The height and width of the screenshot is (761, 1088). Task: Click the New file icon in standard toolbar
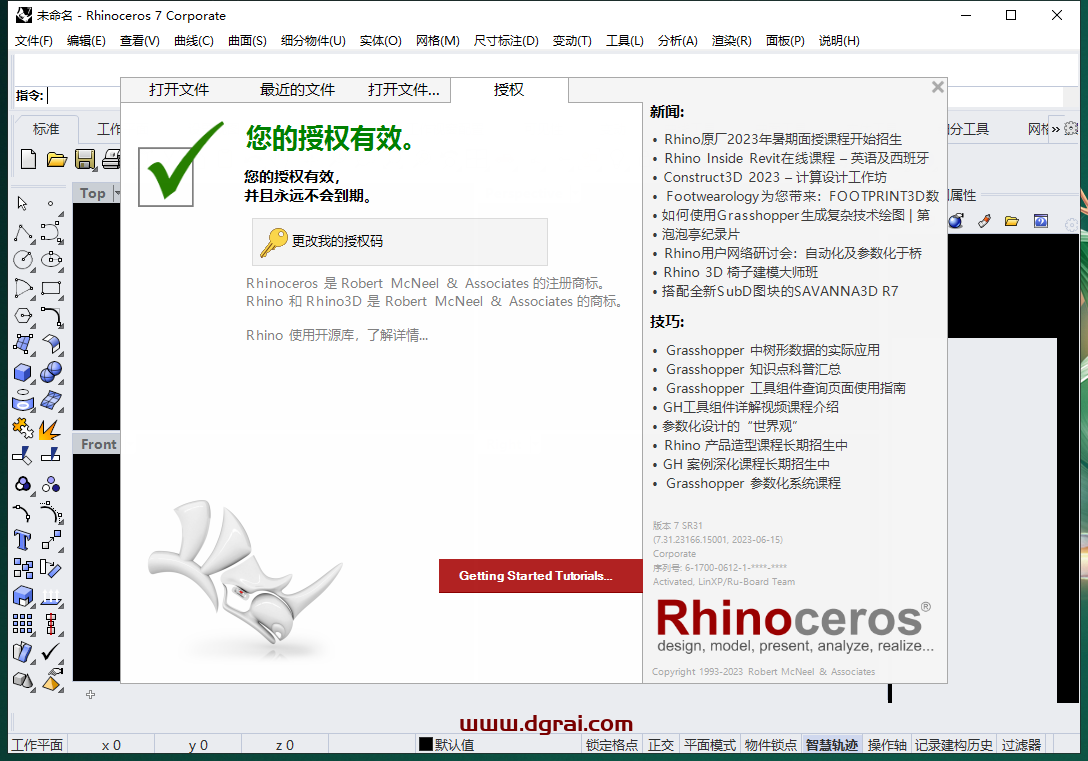[28, 160]
